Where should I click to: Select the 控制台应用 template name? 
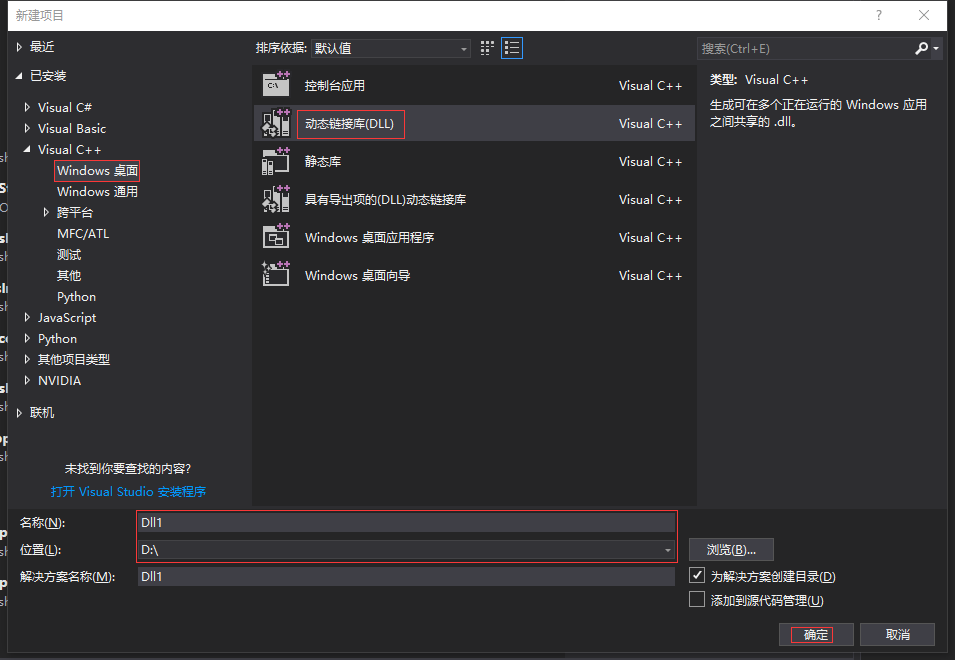334,85
